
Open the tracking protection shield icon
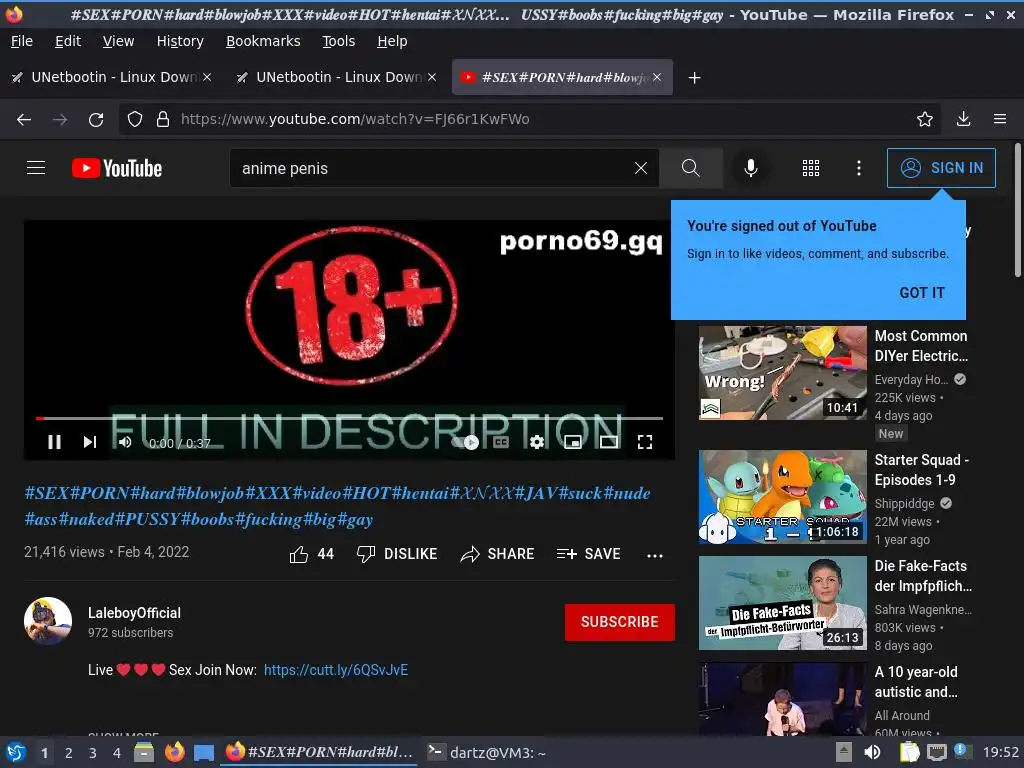[x=135, y=120]
